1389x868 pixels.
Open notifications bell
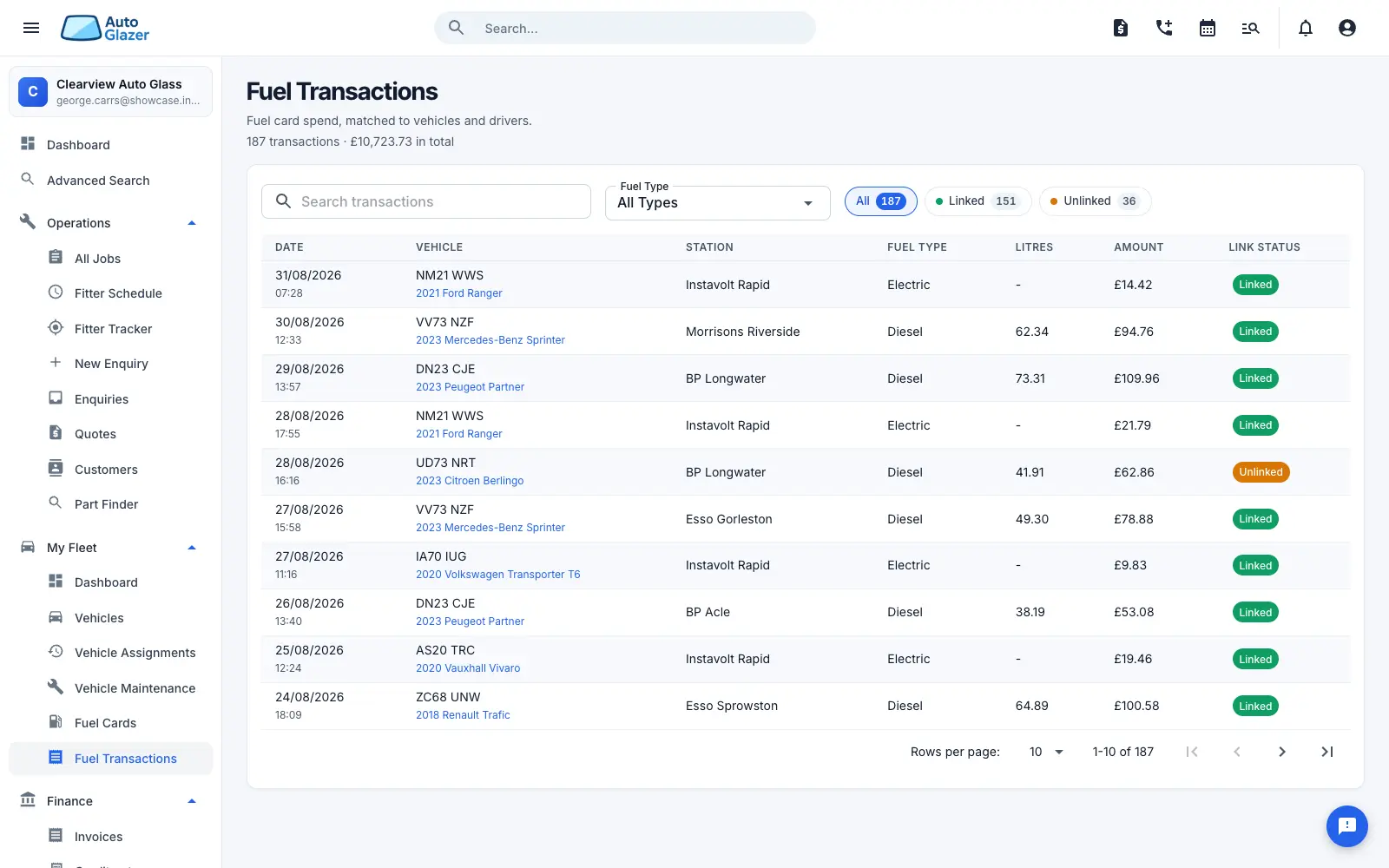[1306, 28]
